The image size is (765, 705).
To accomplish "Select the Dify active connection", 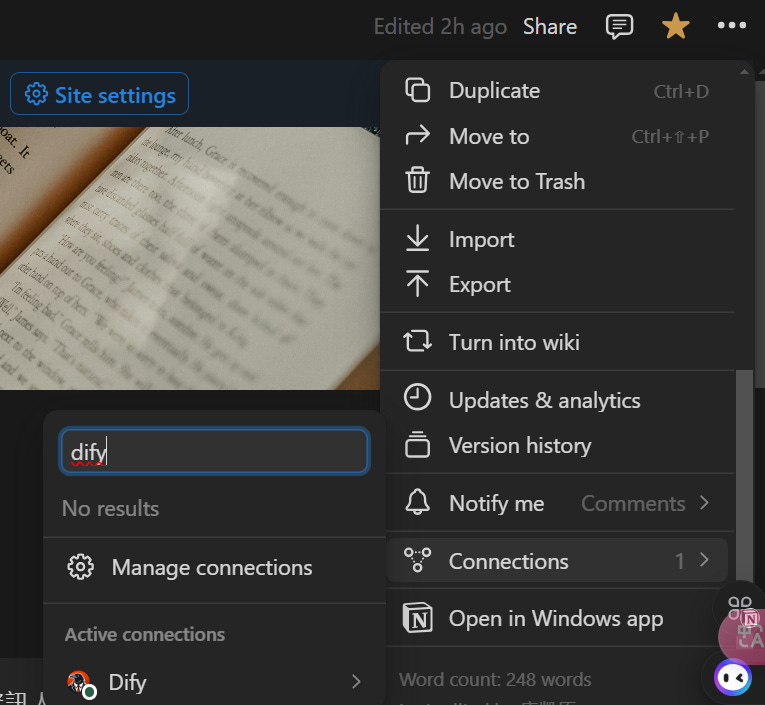I will pyautogui.click(x=214, y=682).
